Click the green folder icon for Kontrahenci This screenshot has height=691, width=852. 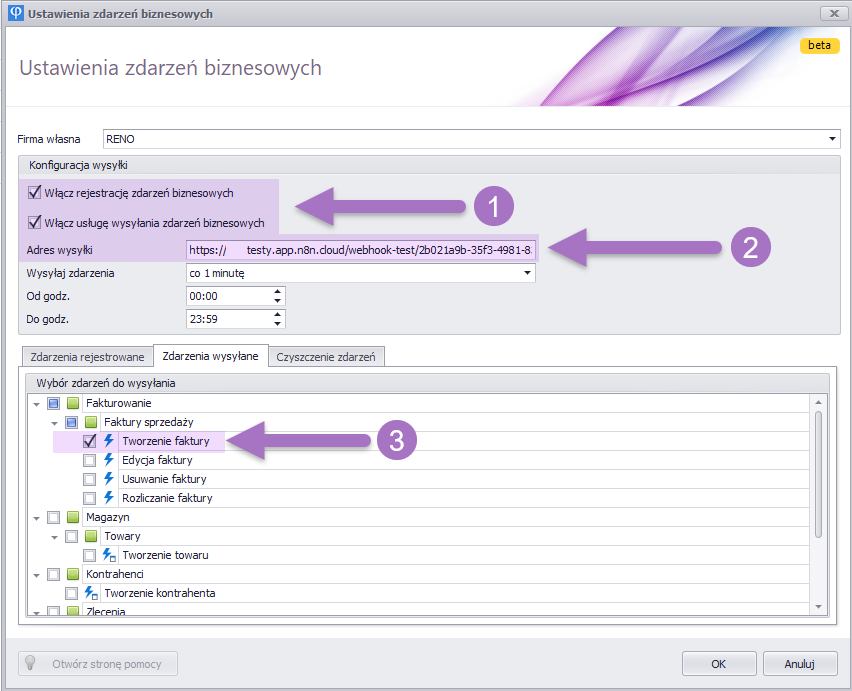73,574
